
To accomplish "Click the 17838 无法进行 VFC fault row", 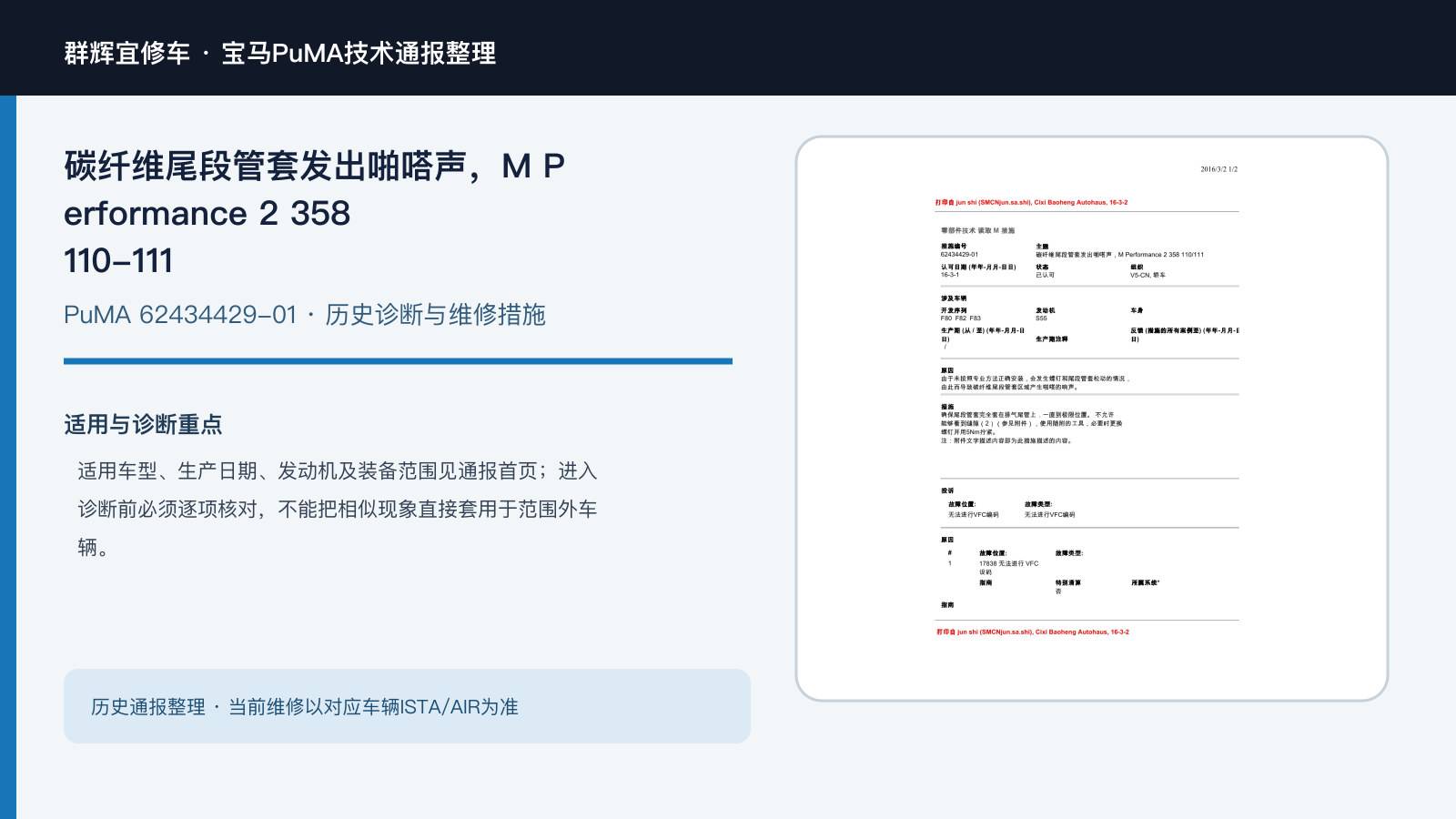I will tap(1008, 567).
